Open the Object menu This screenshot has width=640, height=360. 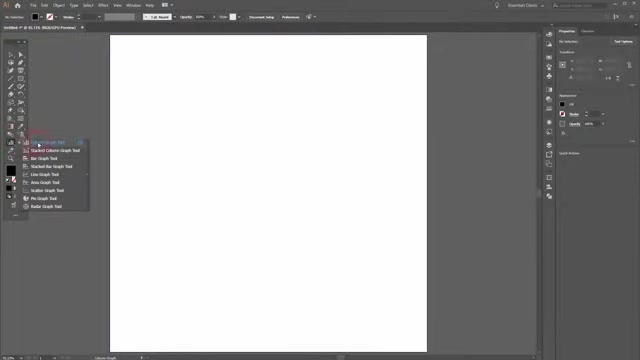[x=59, y=5]
